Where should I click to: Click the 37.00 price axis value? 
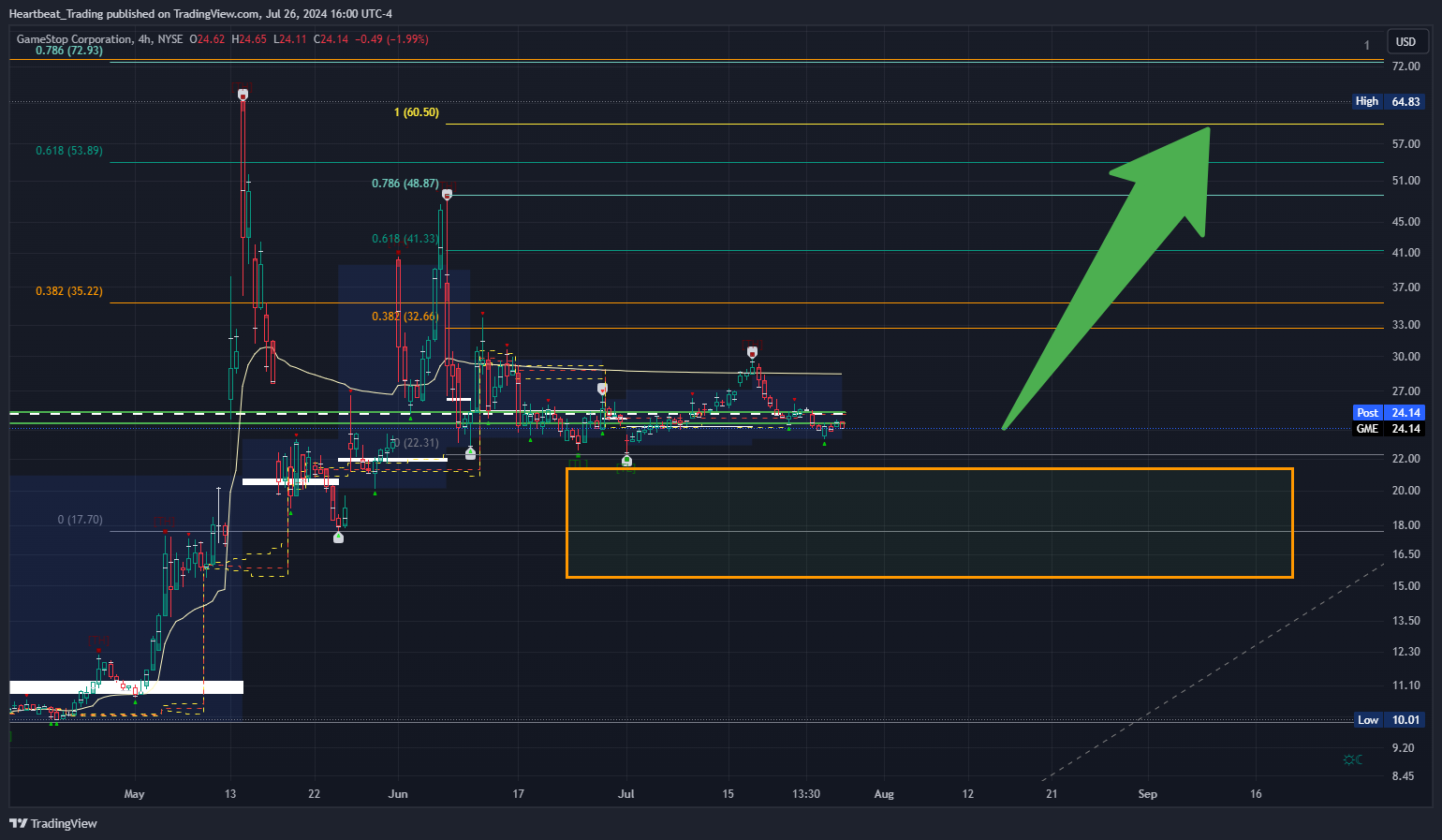(1406, 287)
